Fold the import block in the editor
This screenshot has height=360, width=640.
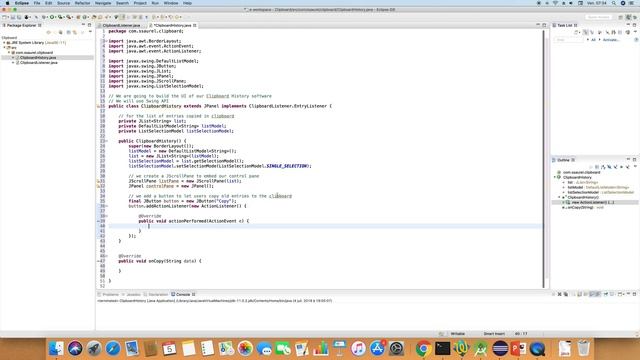[106, 41]
